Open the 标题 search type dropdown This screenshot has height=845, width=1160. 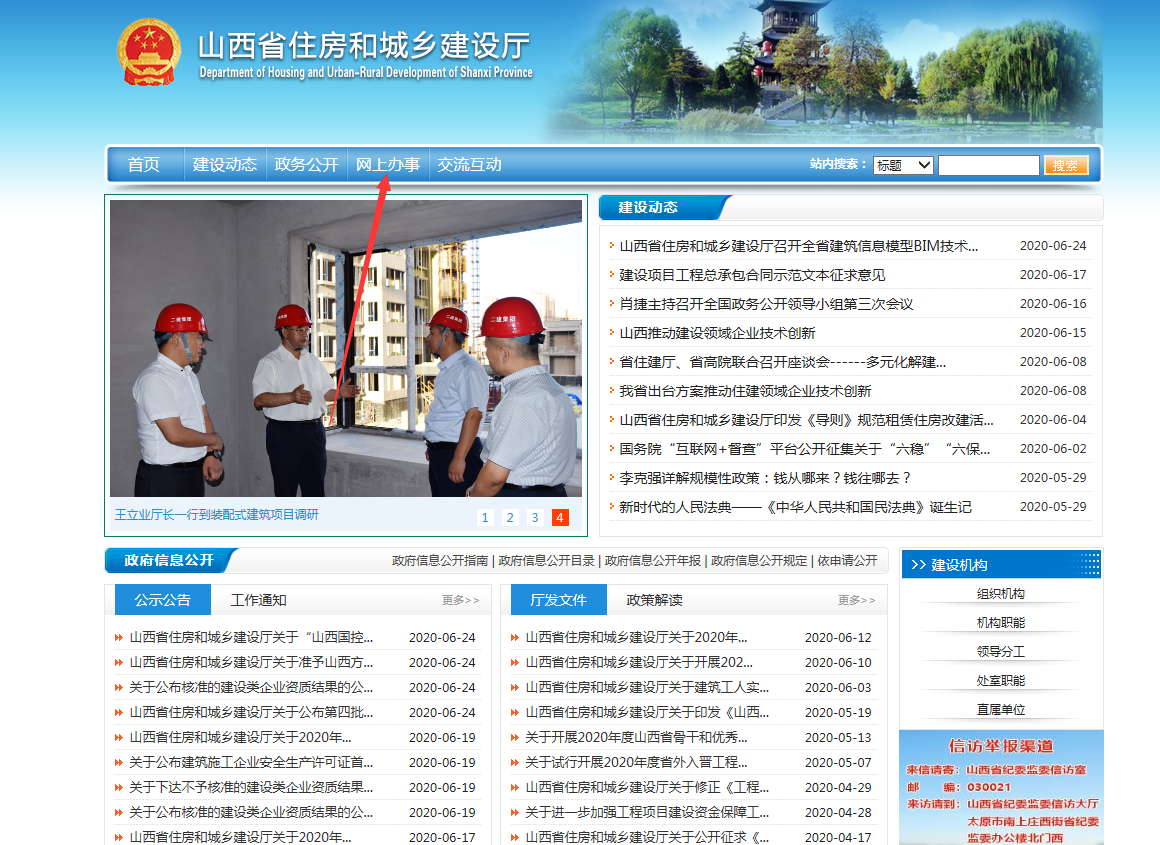[901, 164]
